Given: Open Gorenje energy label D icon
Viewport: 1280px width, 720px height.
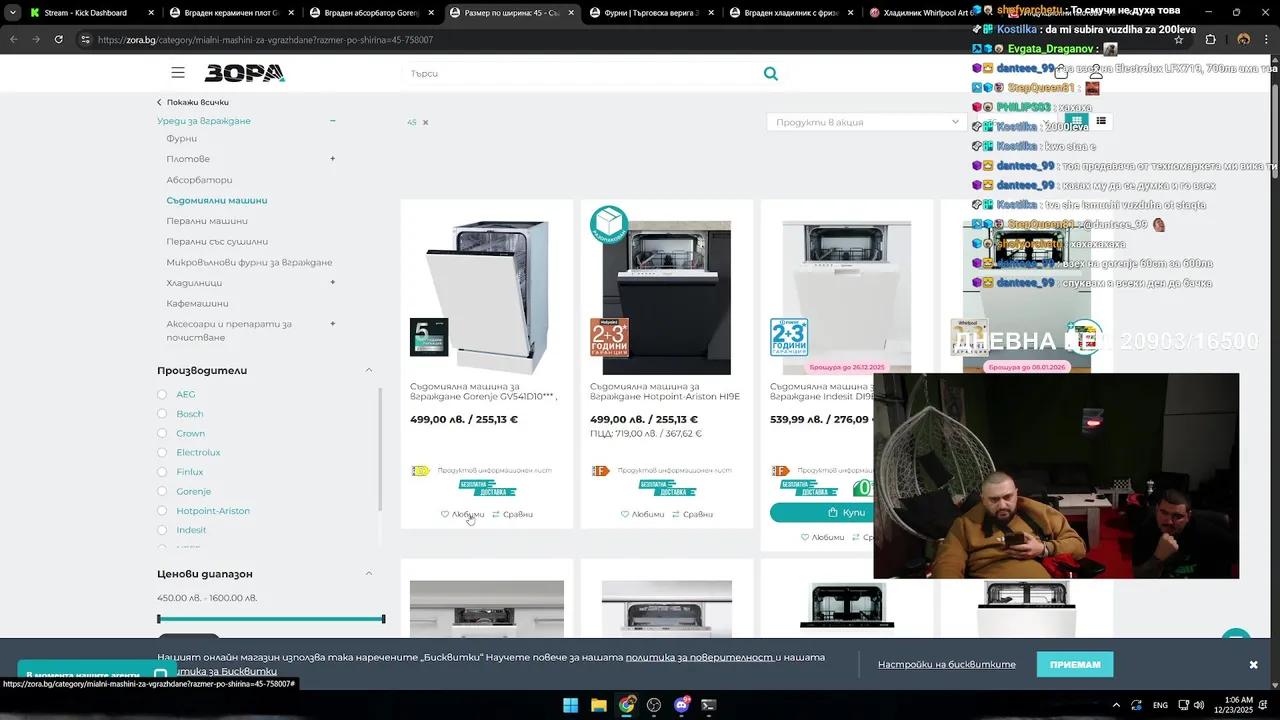Looking at the screenshot, I should (420, 471).
